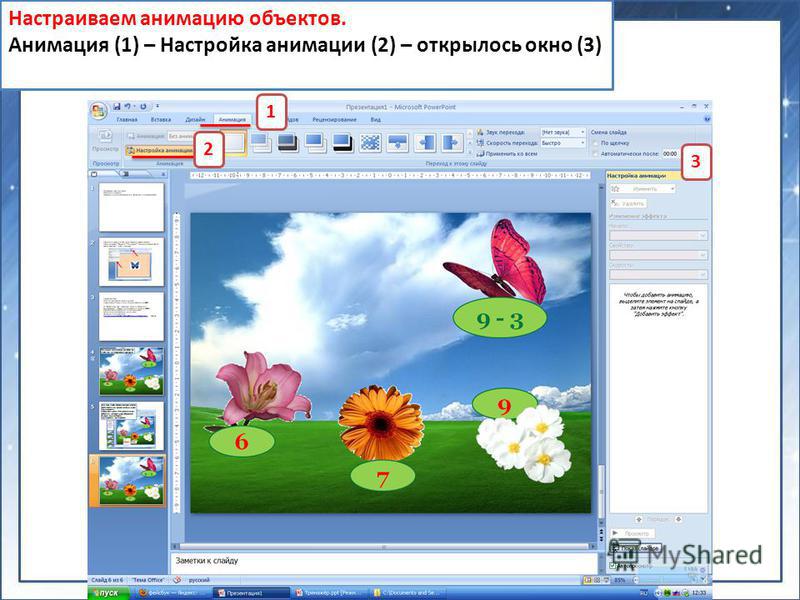Open slide 2 thumbnail with butterfly
The height and width of the screenshot is (600, 800).
(131, 262)
